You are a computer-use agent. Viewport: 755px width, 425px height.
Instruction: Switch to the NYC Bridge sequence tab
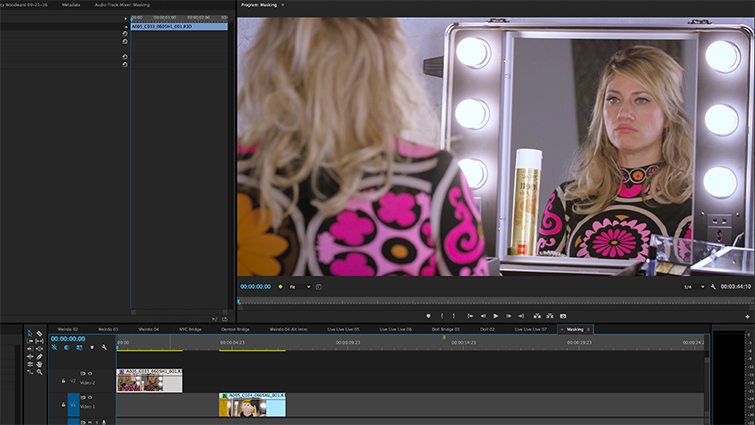[190, 329]
